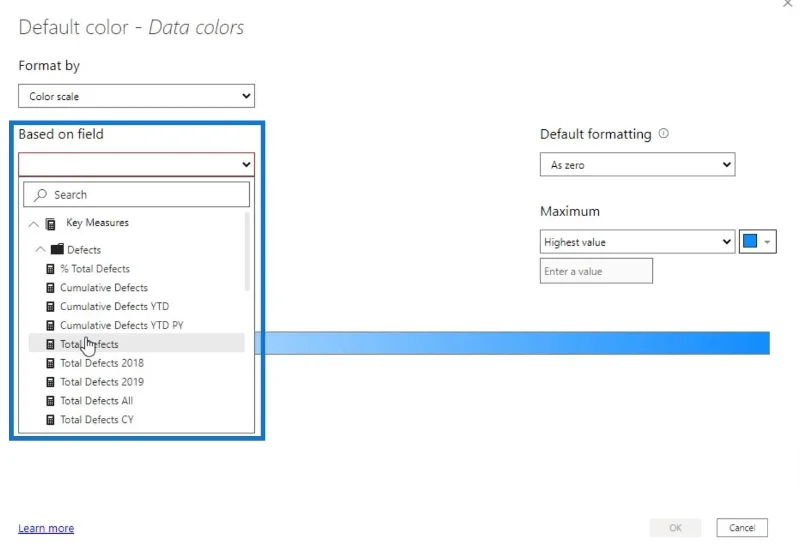Screen dimensions: 800x553
Task: Close the Data colors dialog
Action: 788,3
